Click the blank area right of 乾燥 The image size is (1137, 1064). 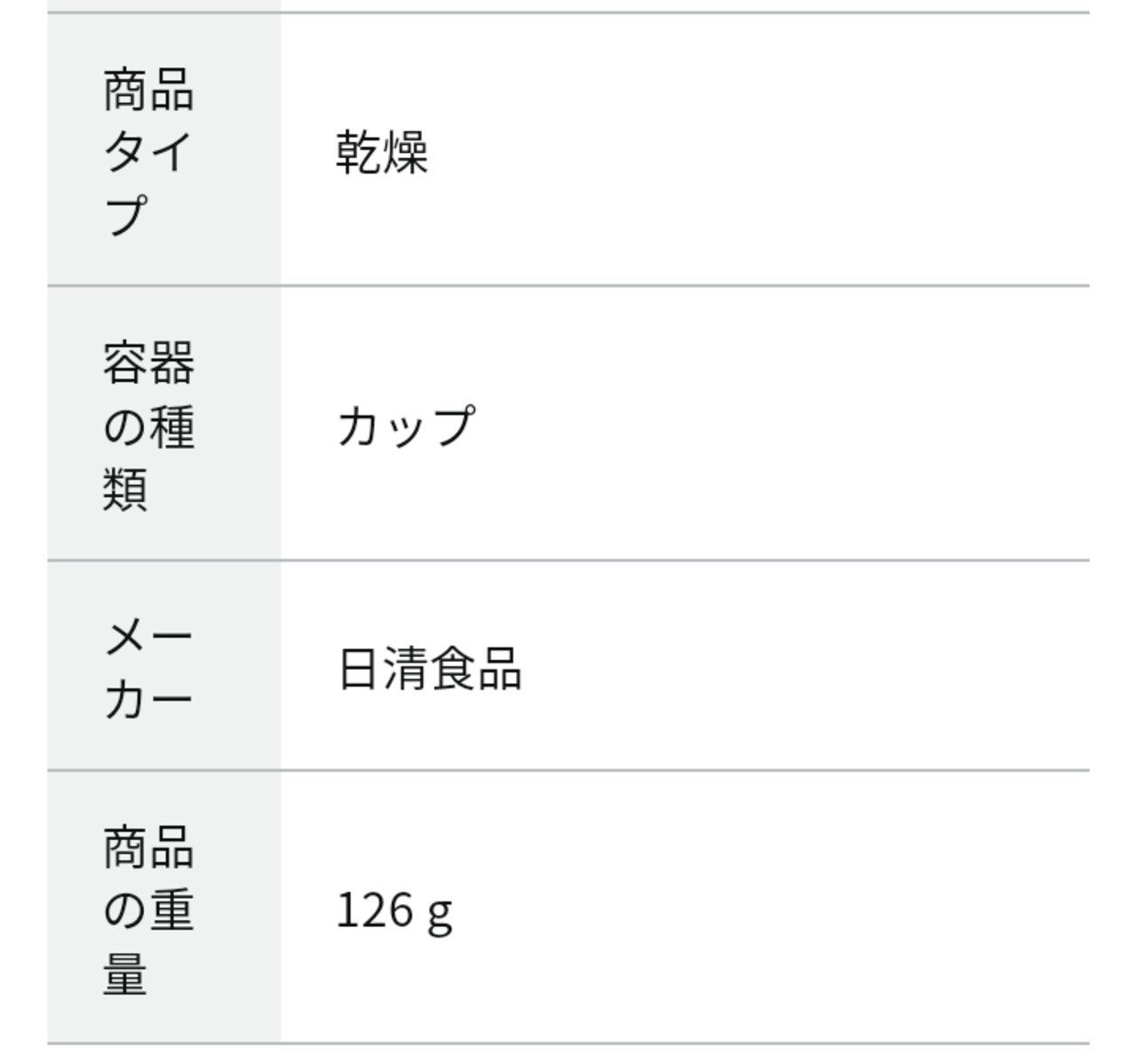[755, 151]
